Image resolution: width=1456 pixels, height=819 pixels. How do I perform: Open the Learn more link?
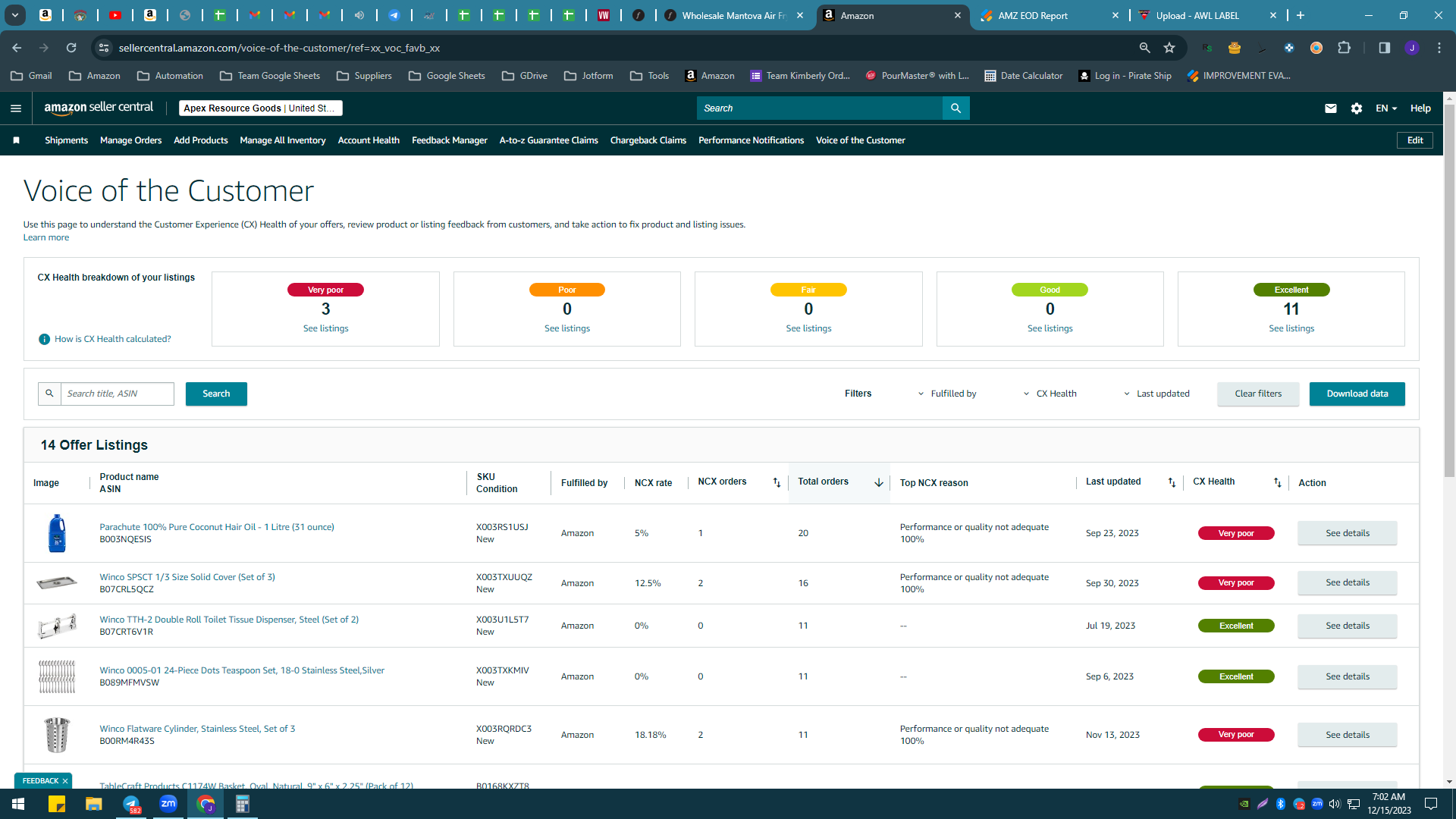[46, 237]
